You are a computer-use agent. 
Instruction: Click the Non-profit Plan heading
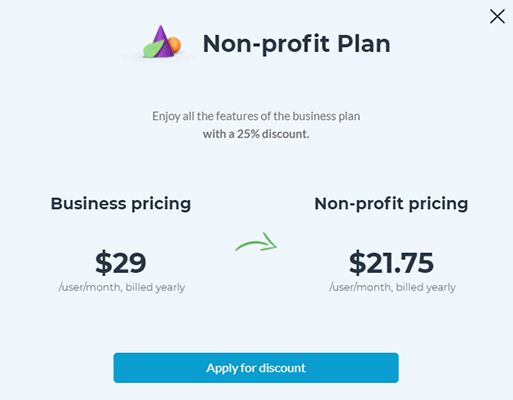click(x=296, y=44)
